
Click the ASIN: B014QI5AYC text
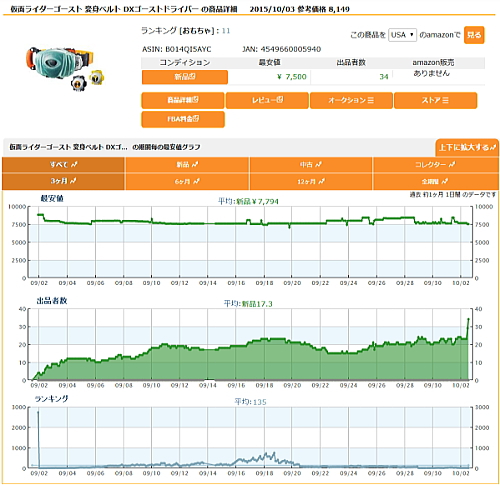177,50
